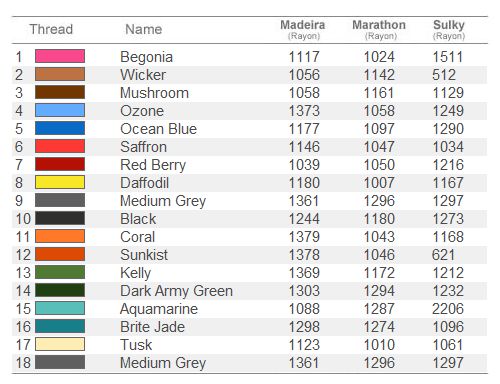
Task: Select the yellow Daffodil color swatch
Action: 60,182
